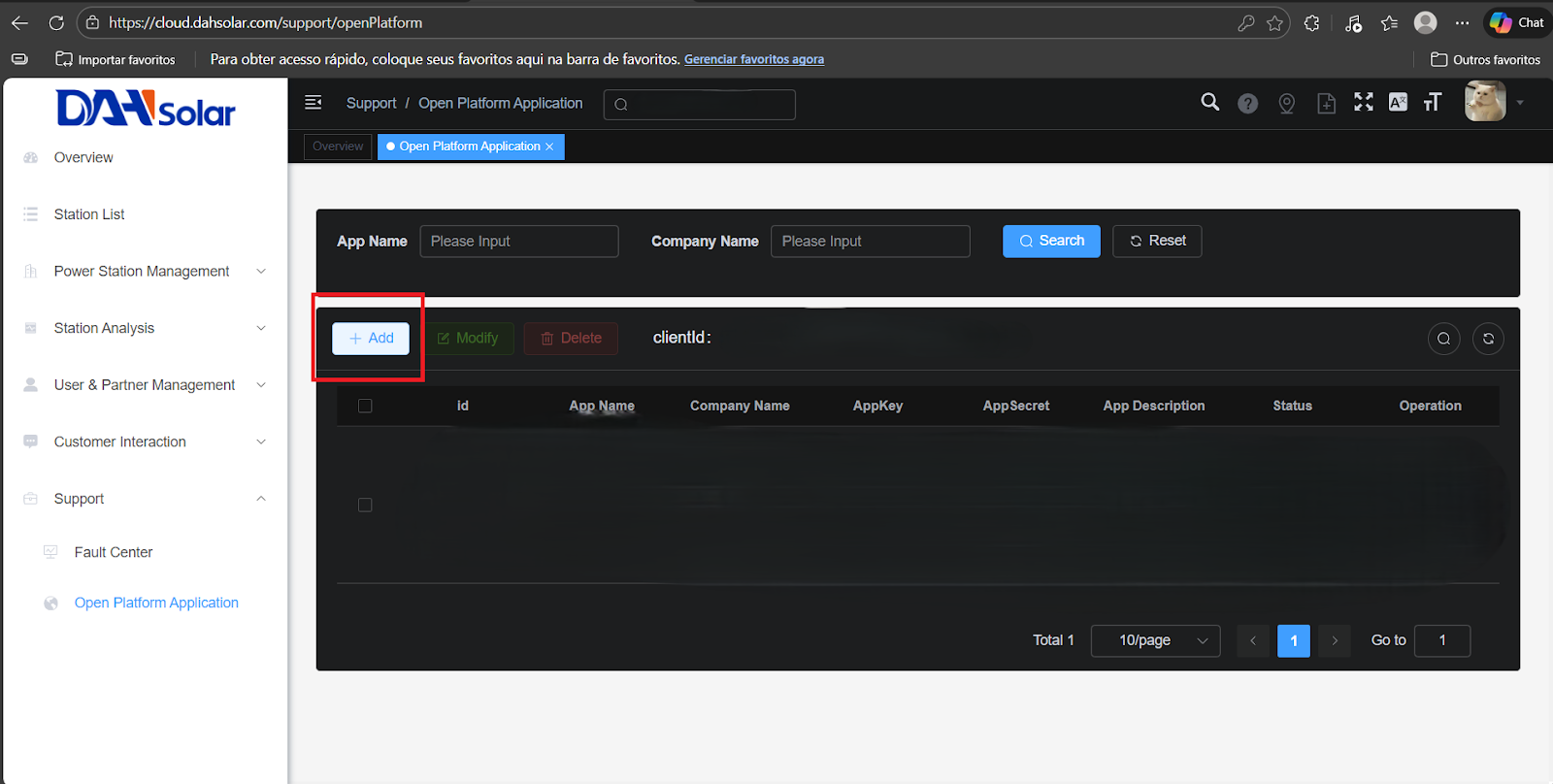Viewport: 1553px width, 784px height.
Task: Open Fault Center in sidebar
Action: click(x=114, y=552)
